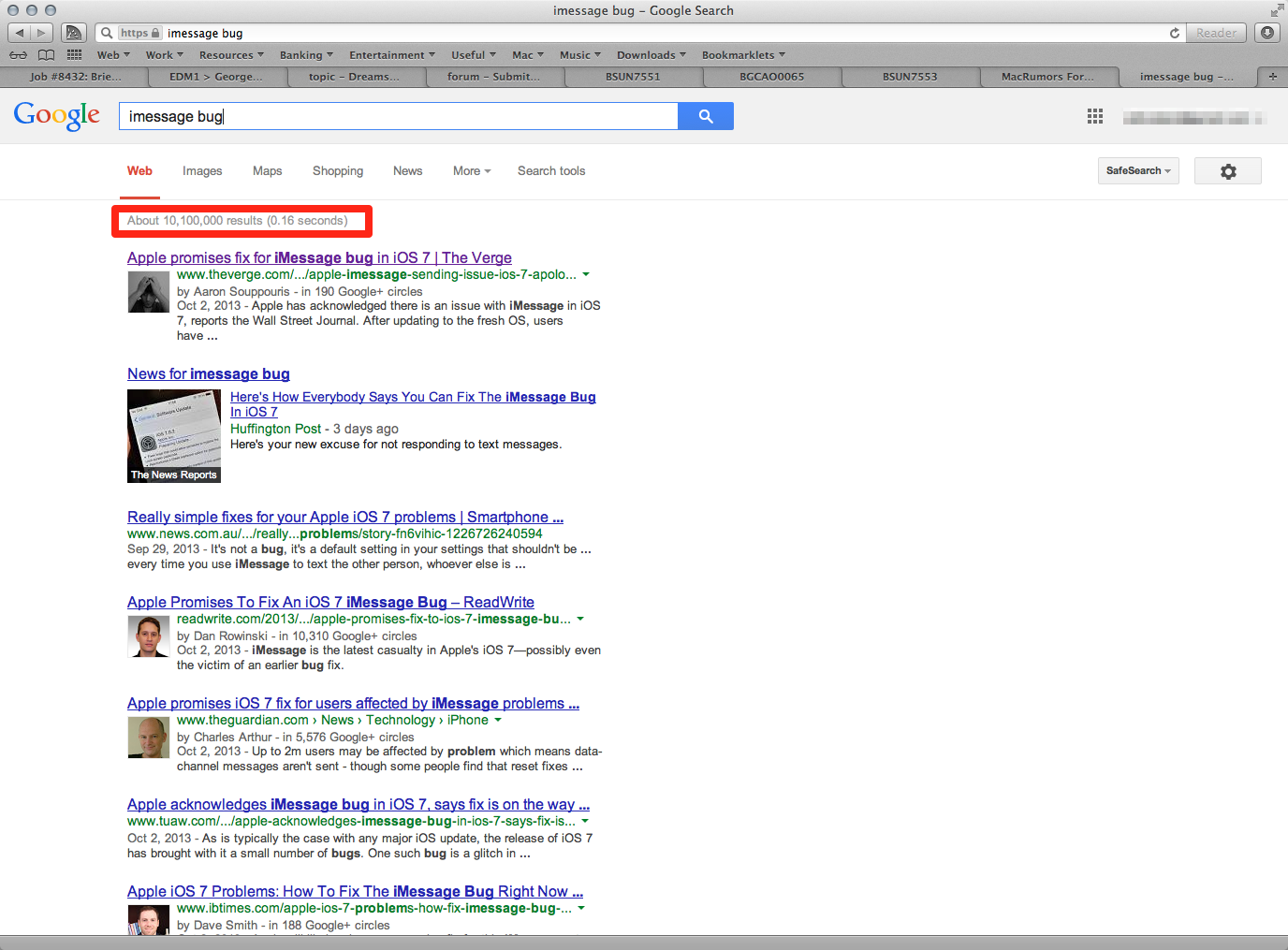Go back with Safari's back arrow
The height and width of the screenshot is (950, 1288).
[20, 33]
